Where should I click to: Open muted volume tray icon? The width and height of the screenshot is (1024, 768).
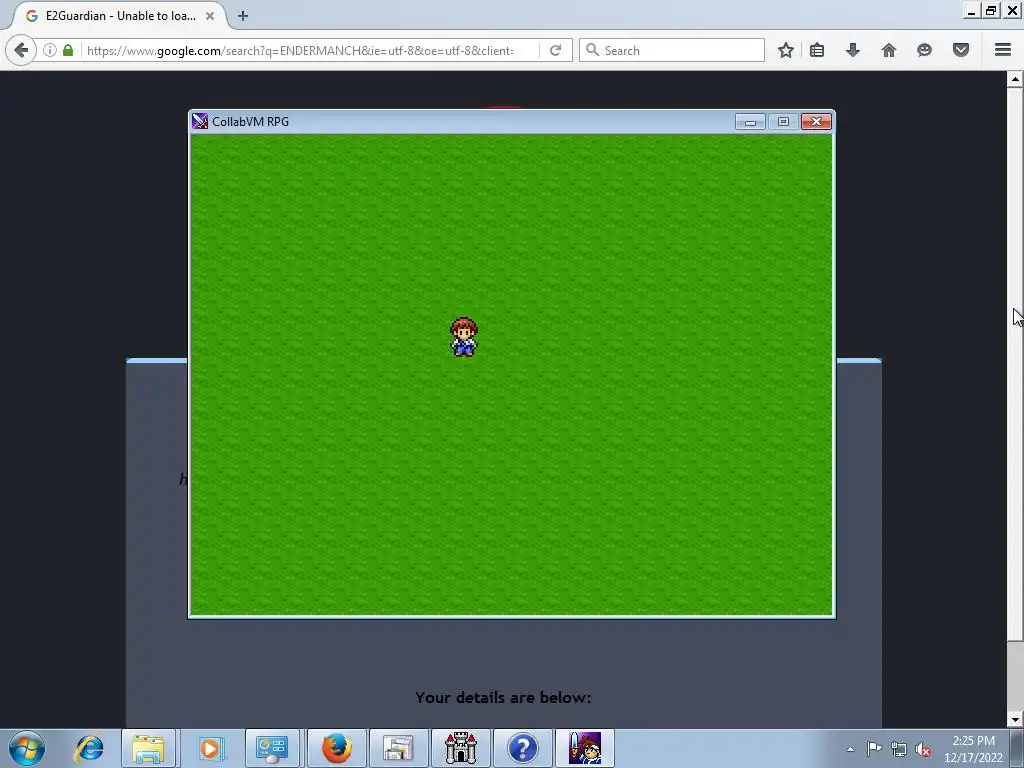point(923,750)
